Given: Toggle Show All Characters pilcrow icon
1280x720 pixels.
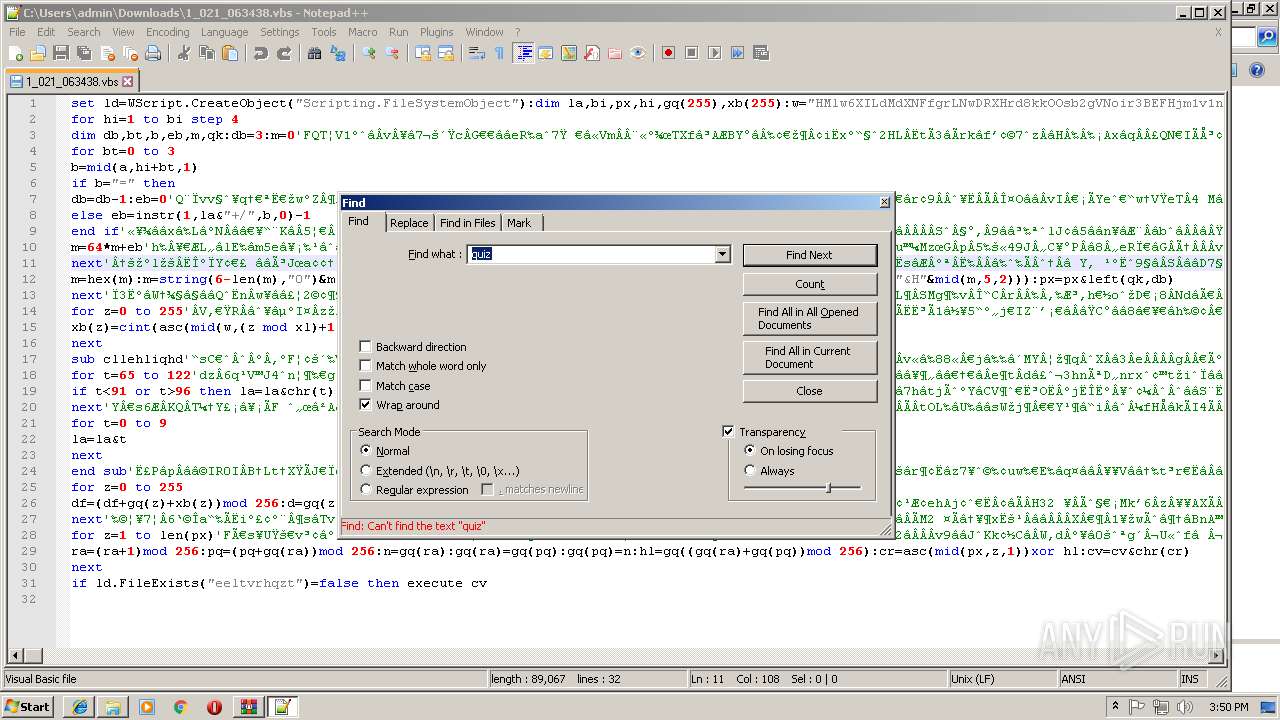Looking at the screenshot, I should point(499,53).
